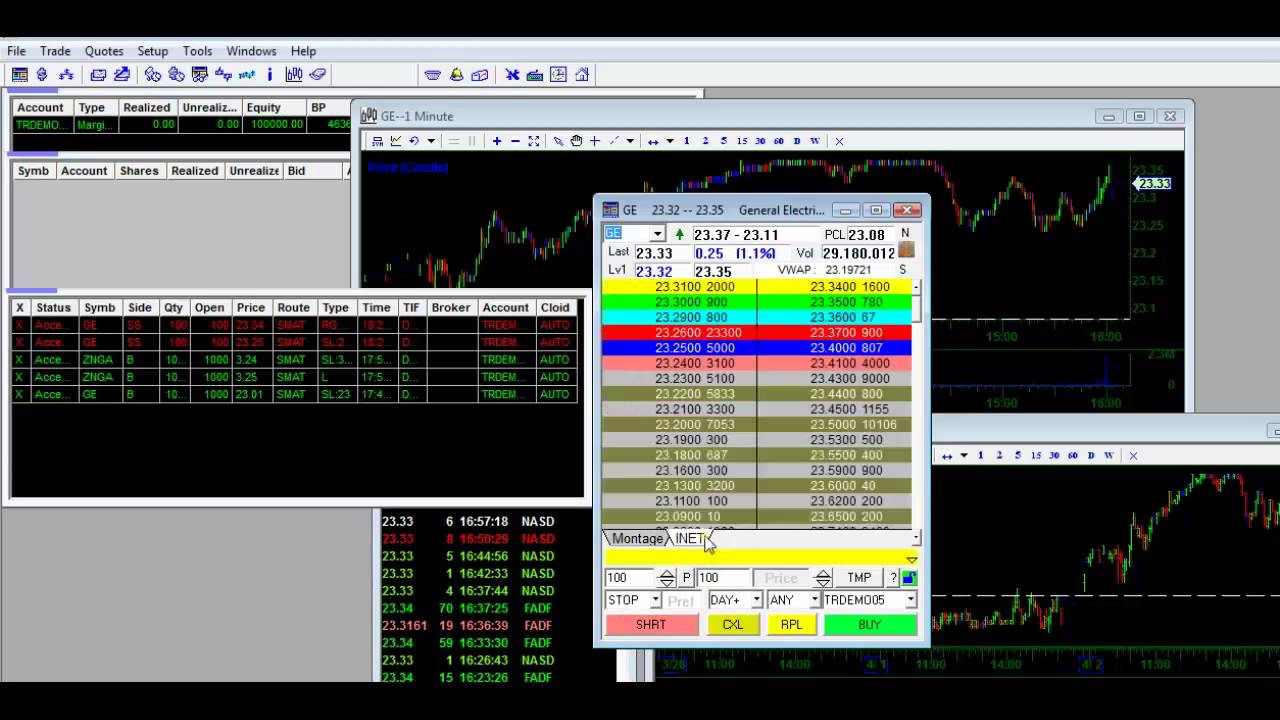Click the question mark button in order entry
1280x720 pixels.
(x=893, y=577)
